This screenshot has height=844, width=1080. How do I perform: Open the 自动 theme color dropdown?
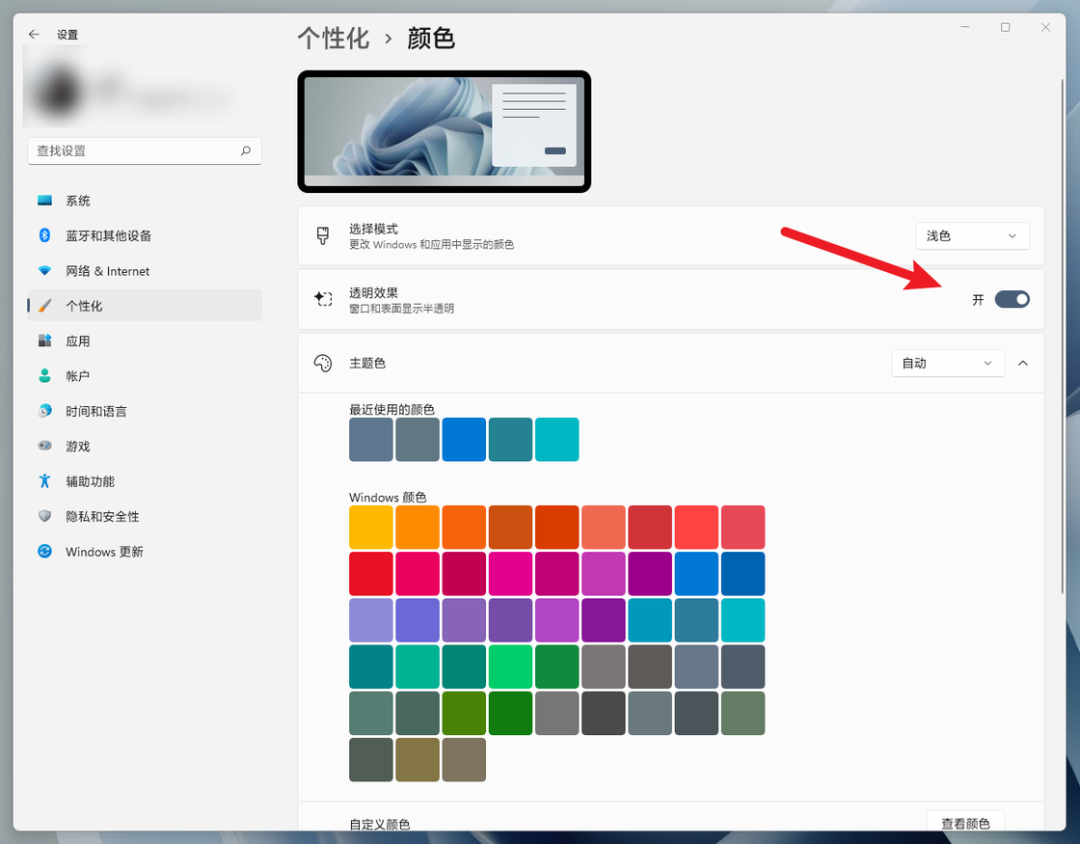click(x=947, y=363)
